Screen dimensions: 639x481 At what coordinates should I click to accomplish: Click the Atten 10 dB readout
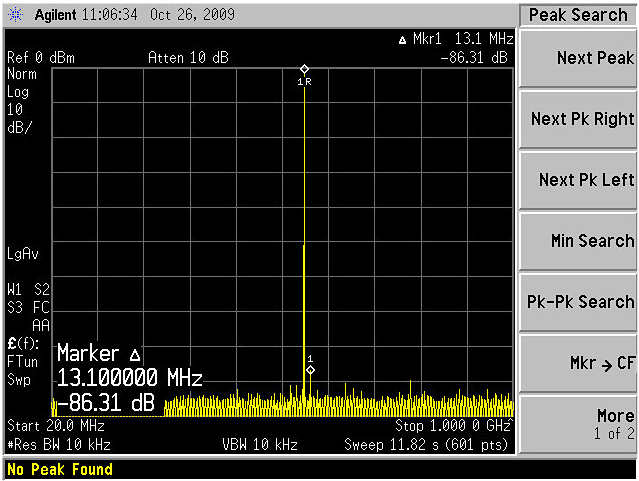point(188,58)
